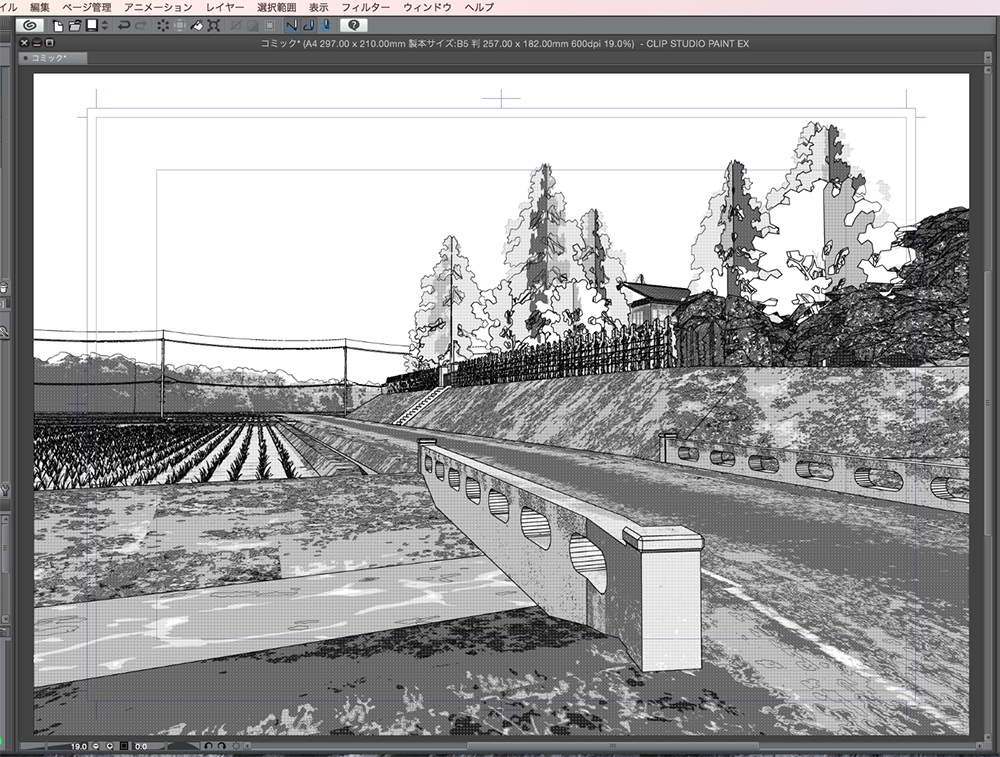Open Help via the question mark icon
Viewport: 1000px width, 757px height.
(354, 25)
